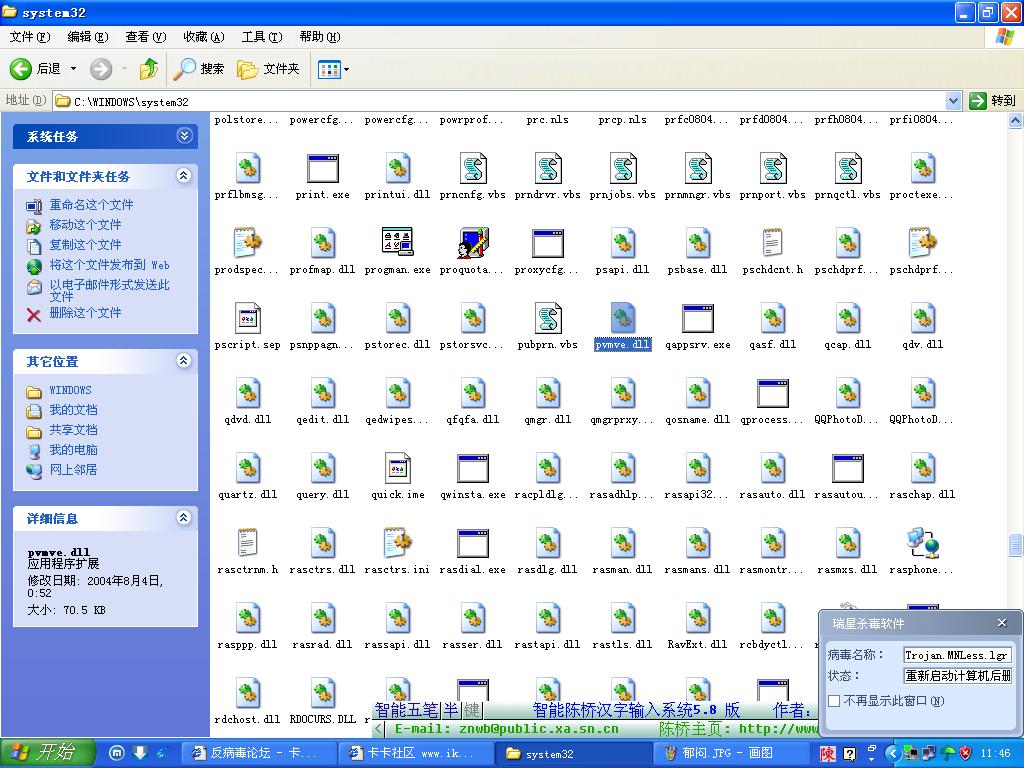
Task: Open the address bar dropdown arrow
Action: [x=954, y=100]
